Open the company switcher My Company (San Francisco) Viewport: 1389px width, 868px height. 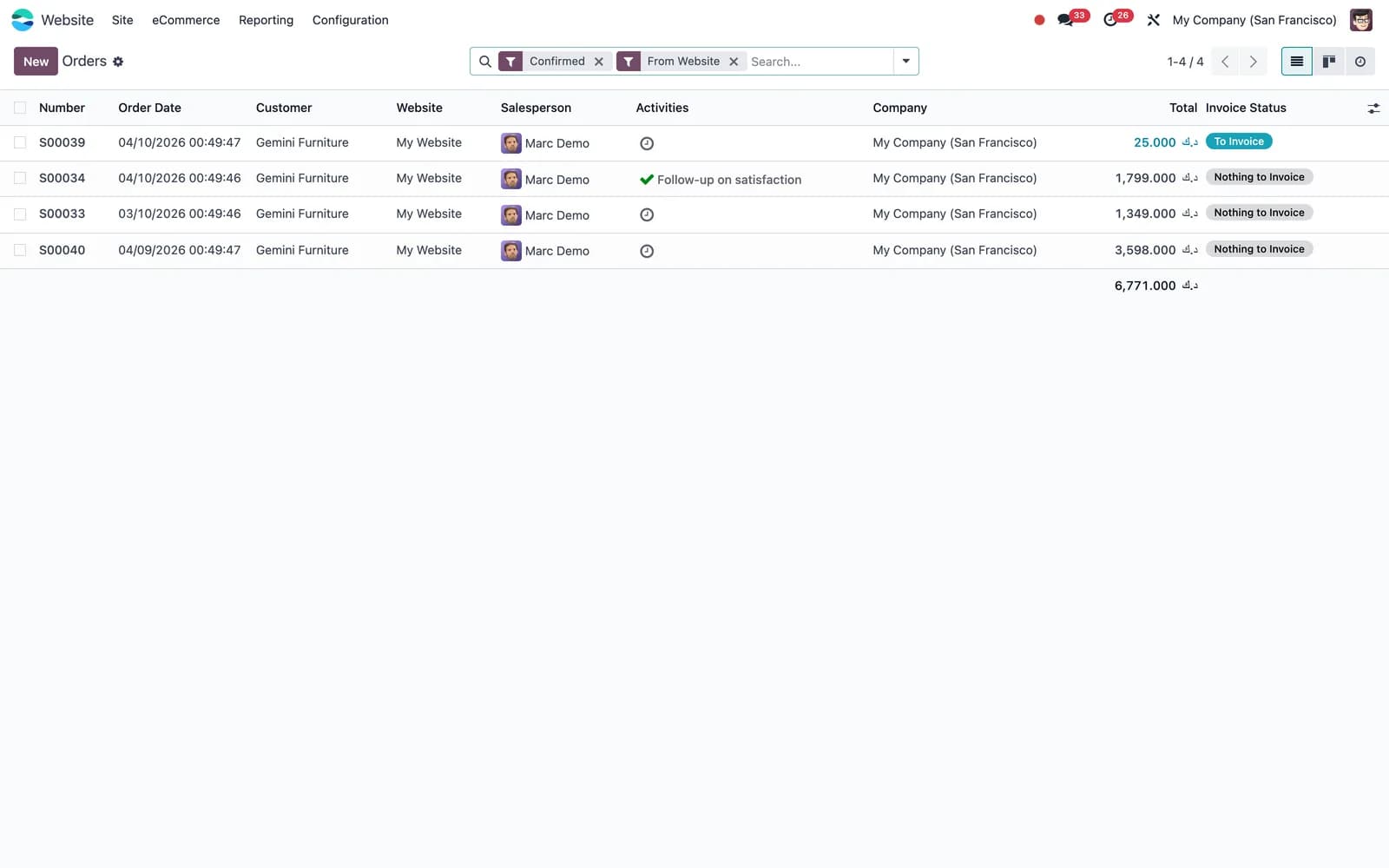point(1254,20)
